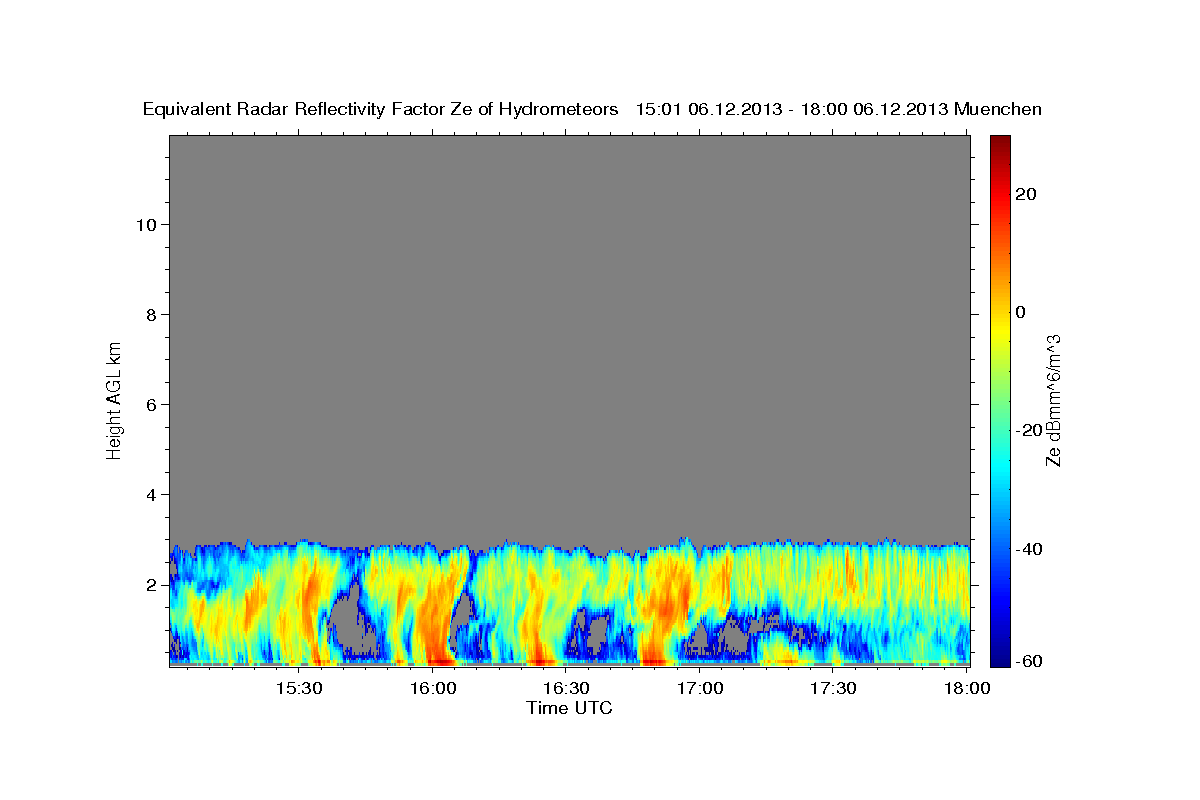Screen dimensions: 1200x800
Task: Click the '17:00' time tick label
Action: coord(700,688)
